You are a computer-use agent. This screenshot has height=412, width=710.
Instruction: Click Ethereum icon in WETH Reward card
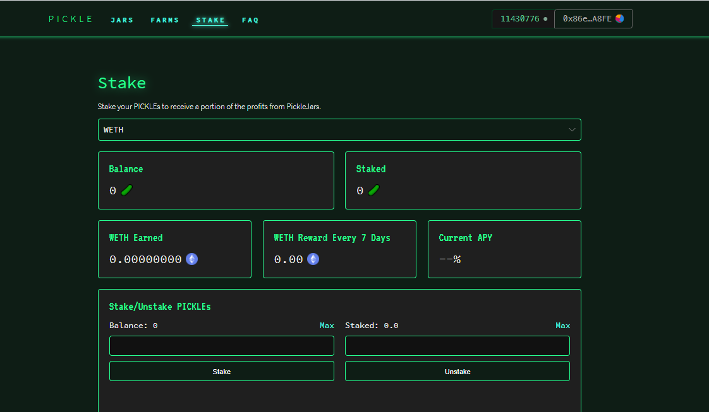click(x=313, y=259)
